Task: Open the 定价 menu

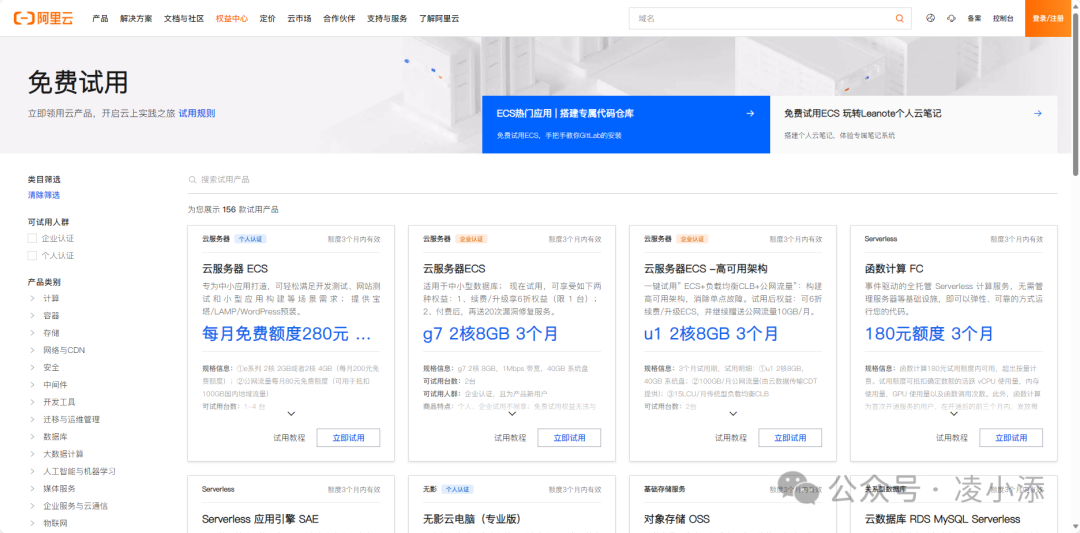Action: (267, 19)
